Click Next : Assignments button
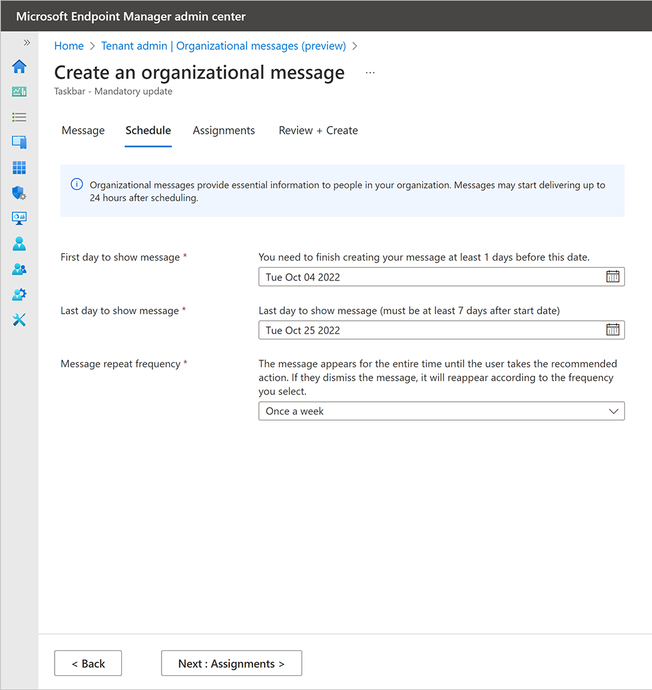The height and width of the screenshot is (690, 652). tap(231, 663)
